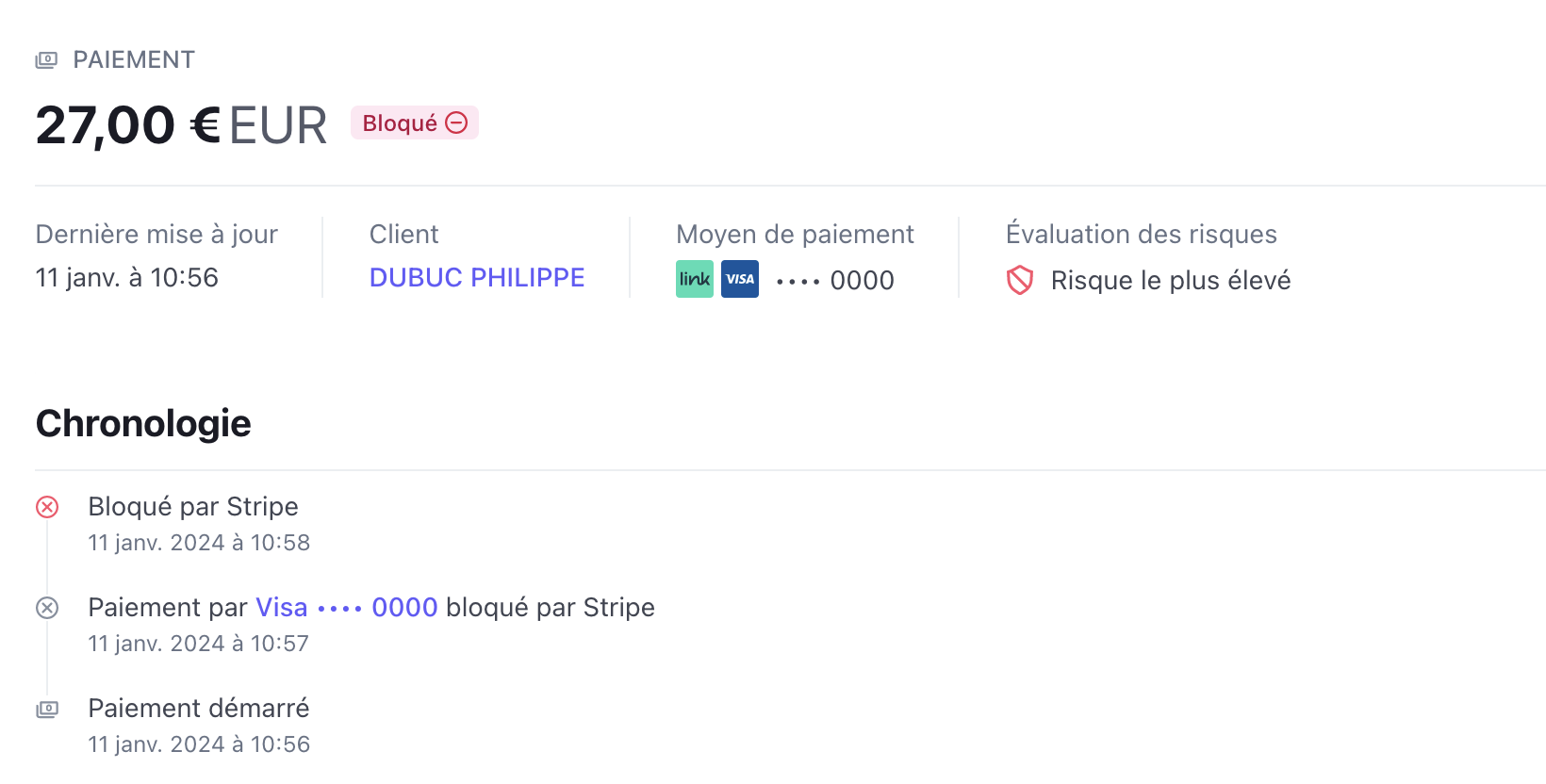
Task: Click timestamp 11 janv. 2024 à 10:58
Action: click(199, 543)
